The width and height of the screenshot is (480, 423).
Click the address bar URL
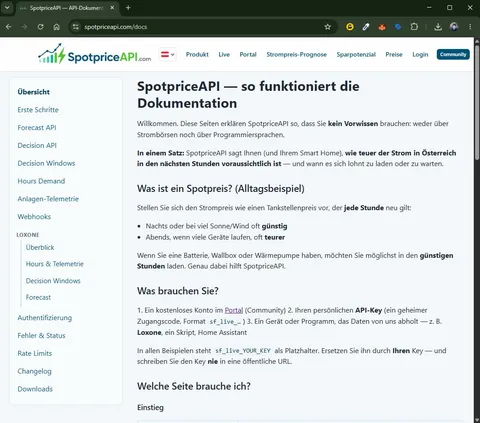115,27
